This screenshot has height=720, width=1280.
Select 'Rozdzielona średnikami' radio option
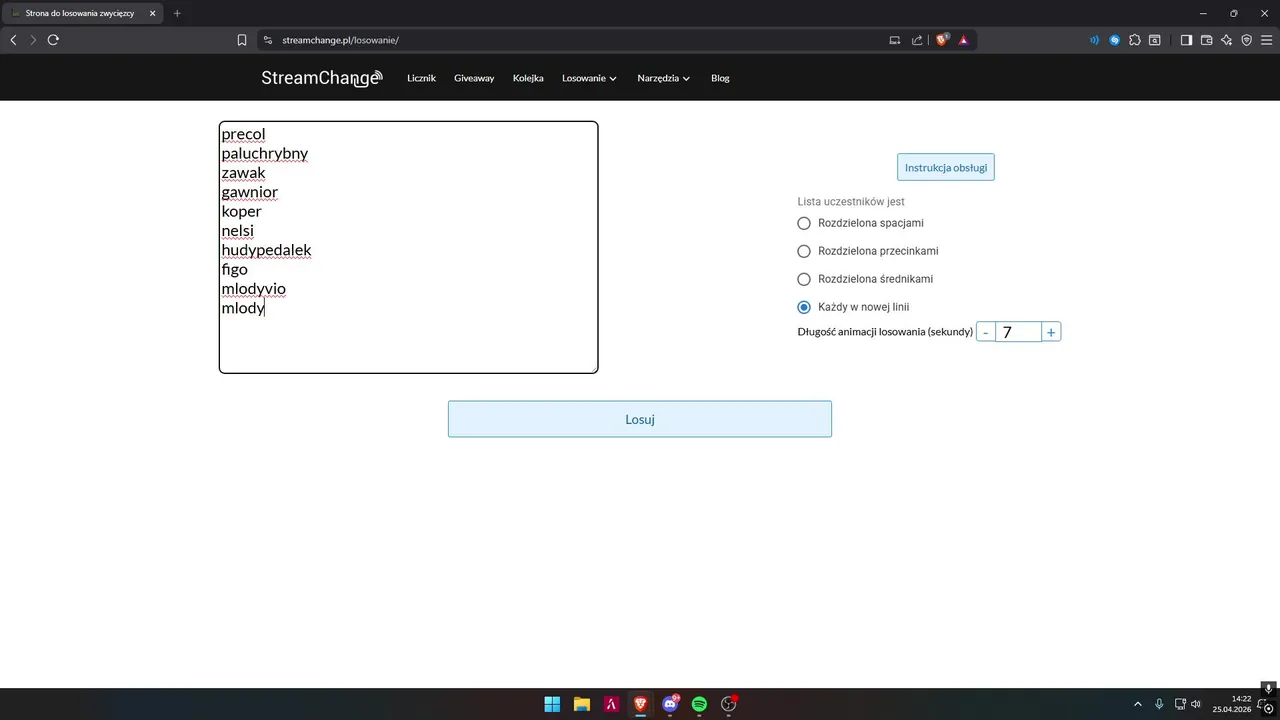coord(804,279)
